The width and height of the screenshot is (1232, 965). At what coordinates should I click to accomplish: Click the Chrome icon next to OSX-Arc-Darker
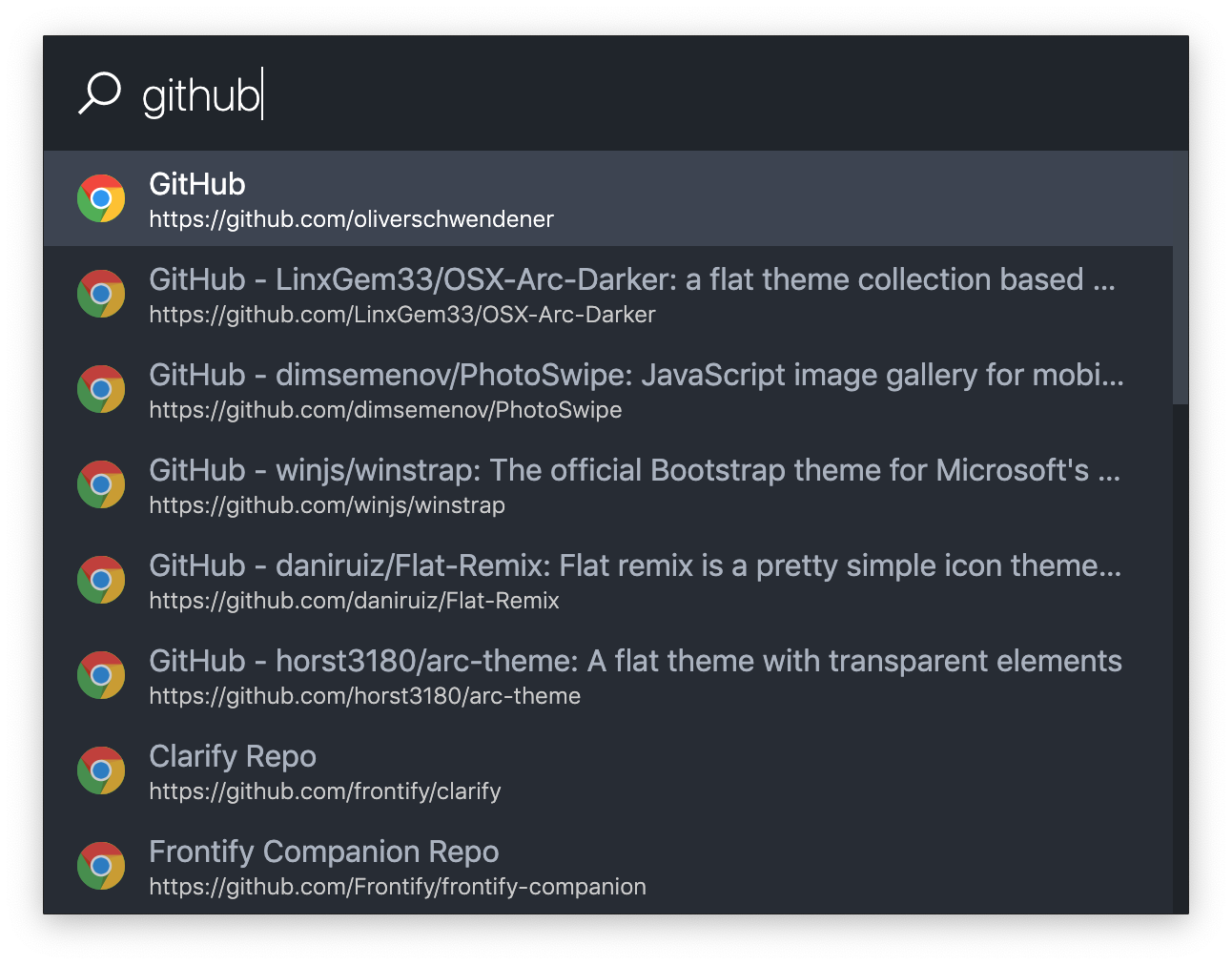(101, 294)
